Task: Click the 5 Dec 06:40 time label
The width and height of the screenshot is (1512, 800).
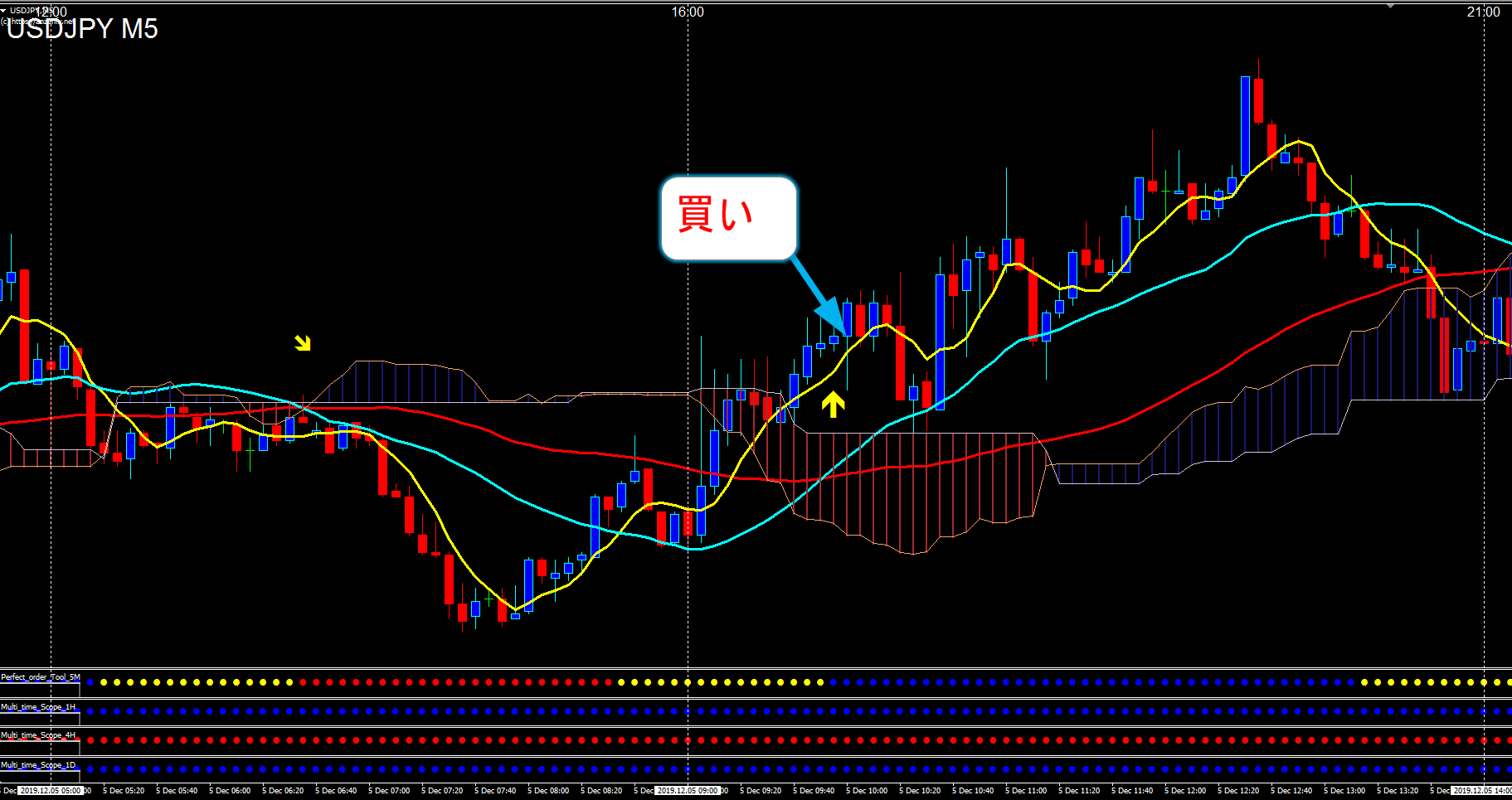Action: (336, 791)
